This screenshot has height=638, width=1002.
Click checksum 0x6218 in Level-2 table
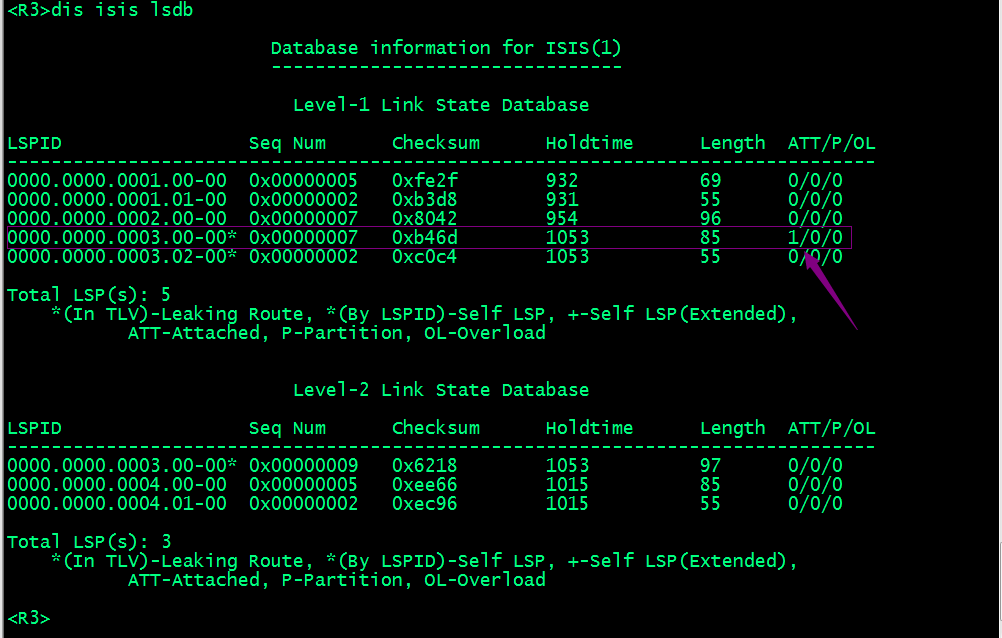click(x=425, y=465)
